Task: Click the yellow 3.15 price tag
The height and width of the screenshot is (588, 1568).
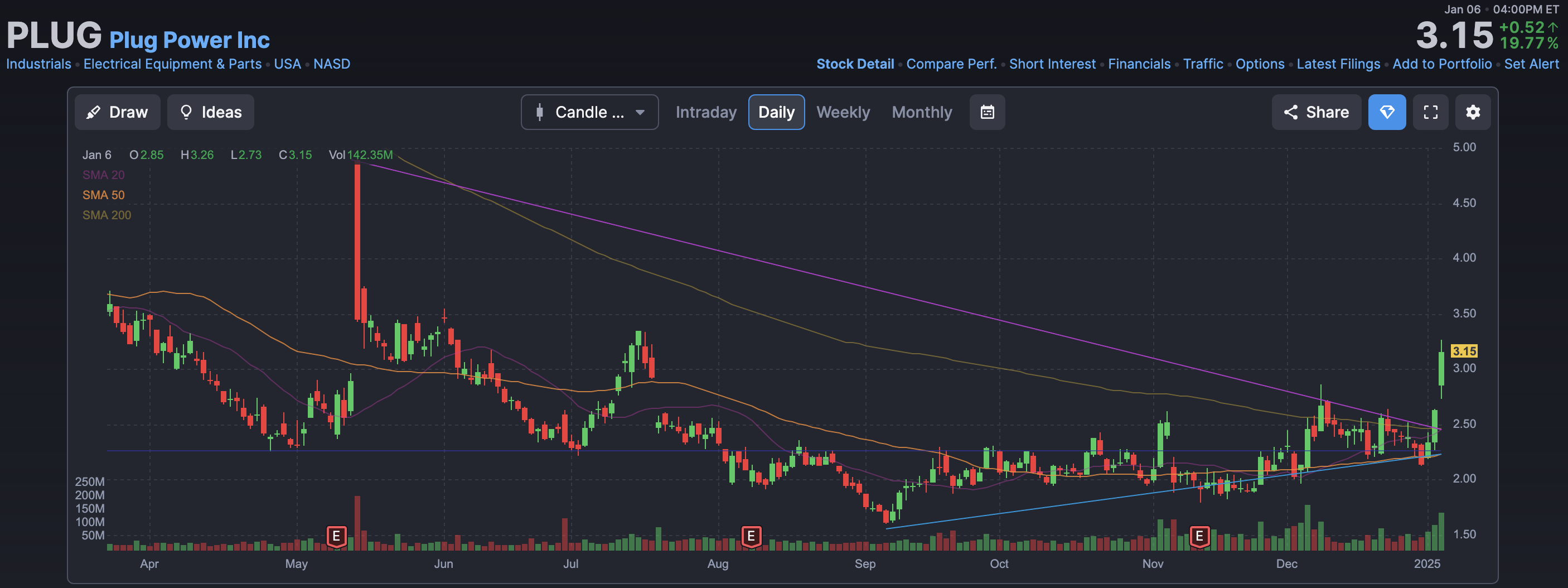Action: click(x=1464, y=351)
